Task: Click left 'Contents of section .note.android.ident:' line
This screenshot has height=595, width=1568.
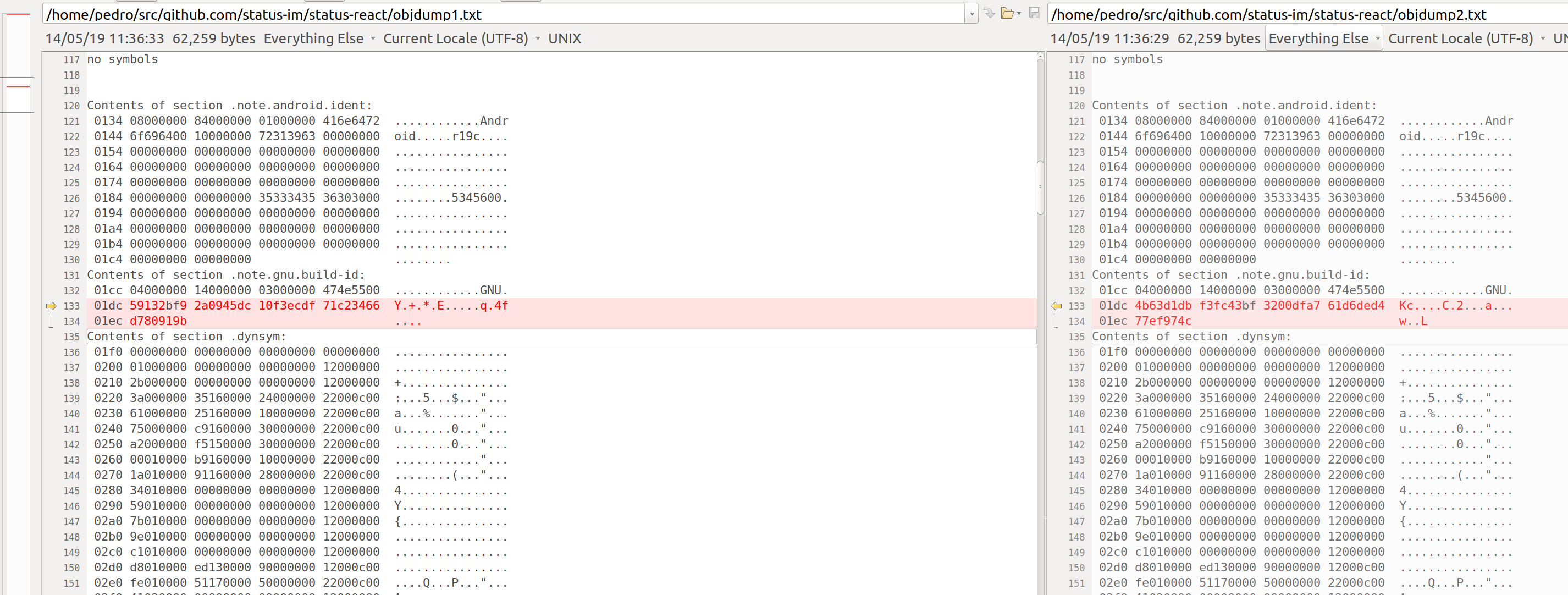Action: (229, 106)
